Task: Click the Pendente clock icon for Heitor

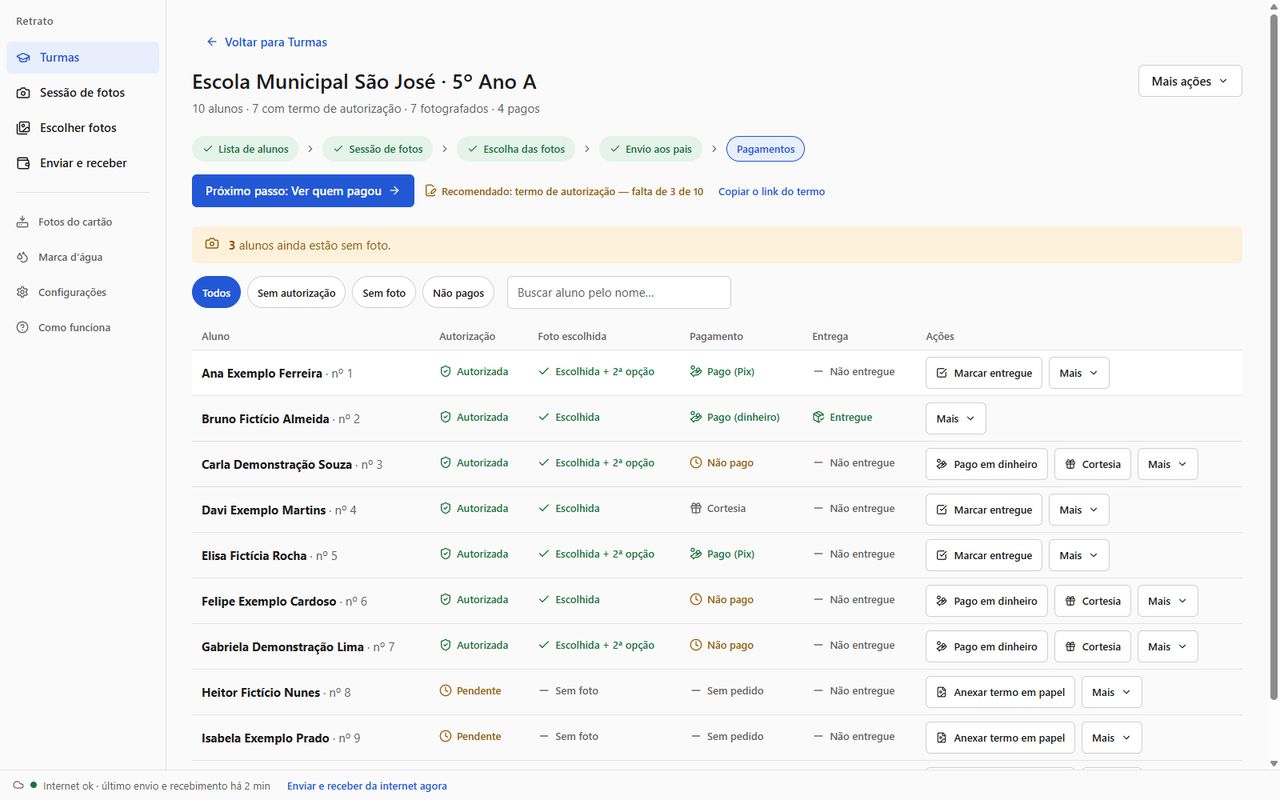Action: (446, 691)
